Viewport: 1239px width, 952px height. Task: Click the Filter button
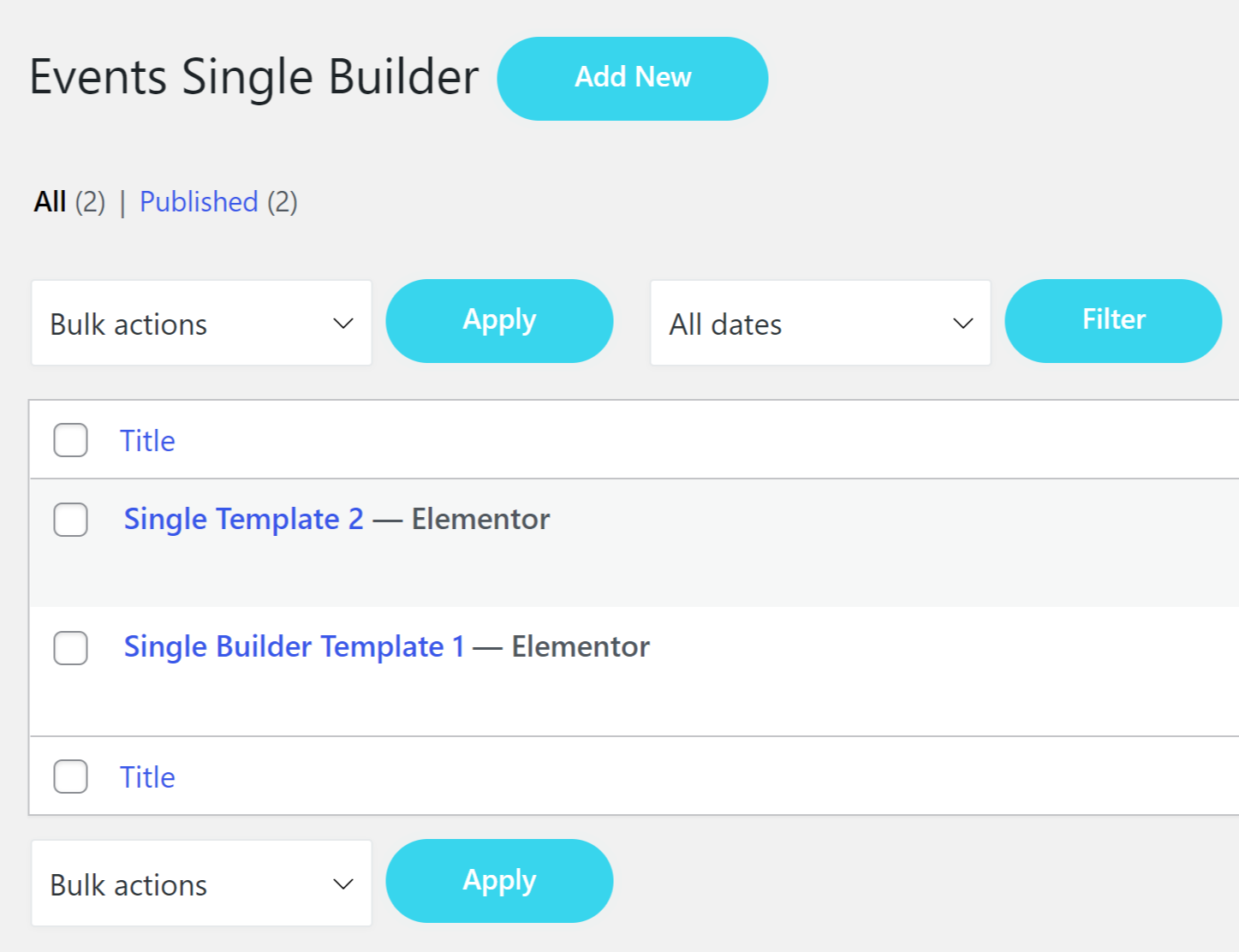pyautogui.click(x=1113, y=321)
